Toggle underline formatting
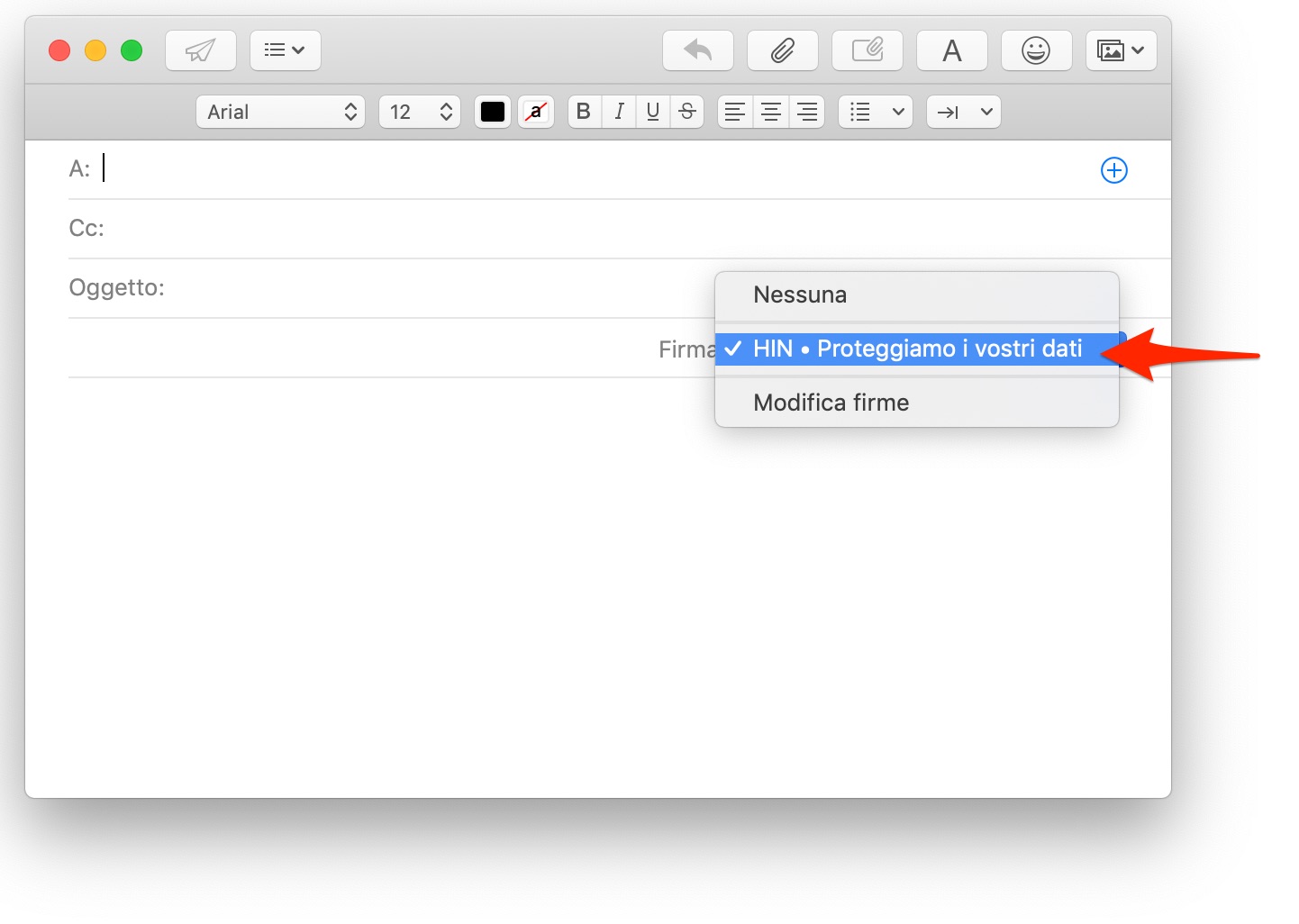1299x924 pixels. click(x=653, y=112)
